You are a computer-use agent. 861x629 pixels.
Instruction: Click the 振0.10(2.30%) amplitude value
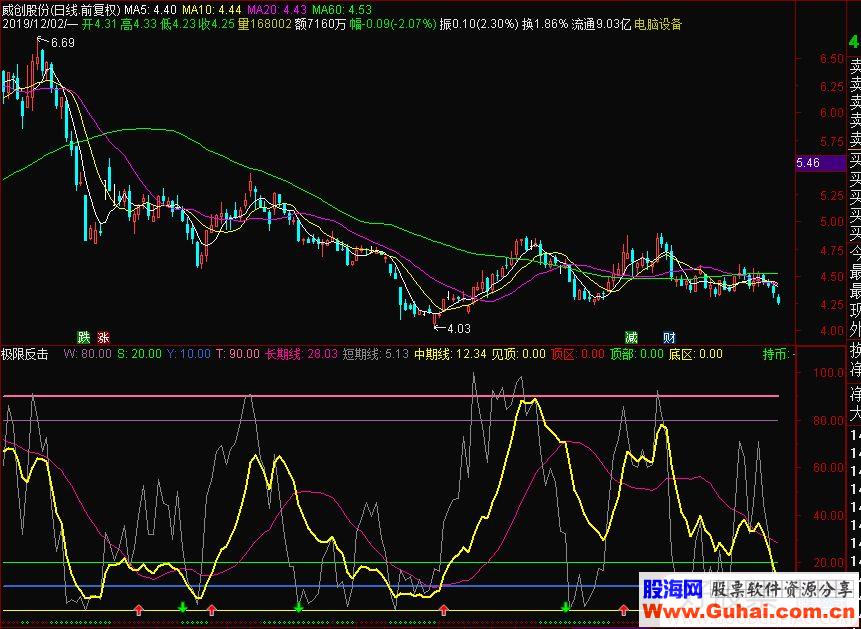pos(479,24)
